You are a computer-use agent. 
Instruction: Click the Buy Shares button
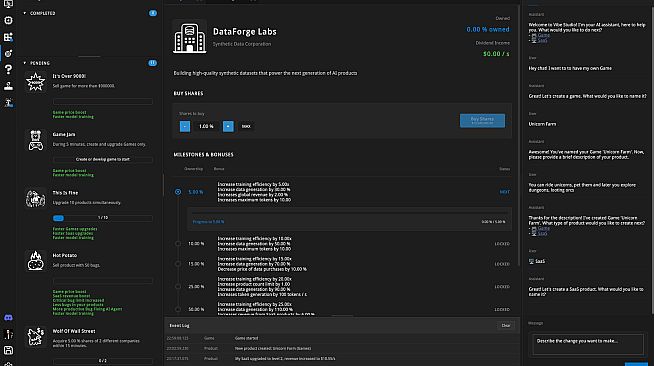(x=482, y=120)
